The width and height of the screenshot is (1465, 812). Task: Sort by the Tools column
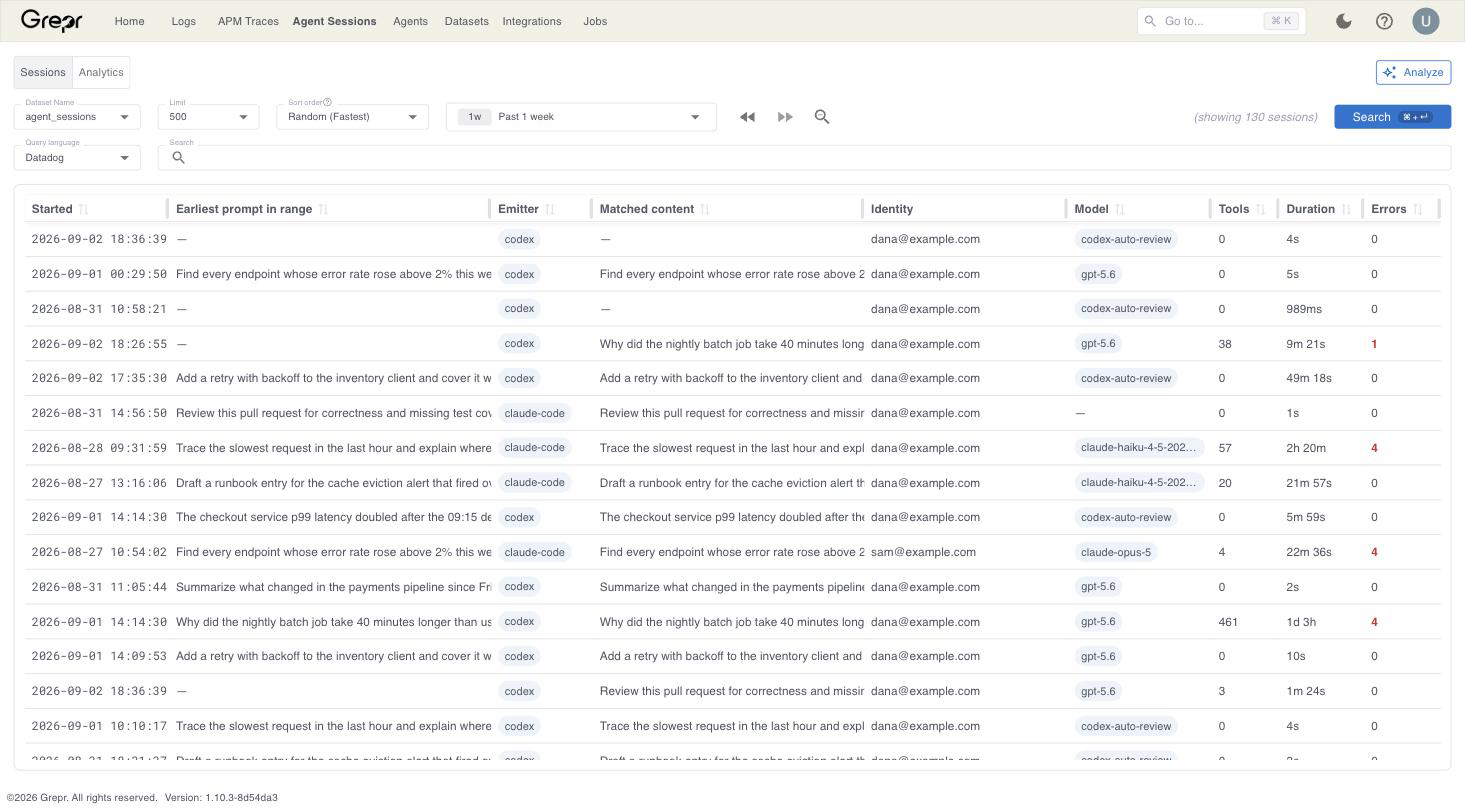point(1261,209)
